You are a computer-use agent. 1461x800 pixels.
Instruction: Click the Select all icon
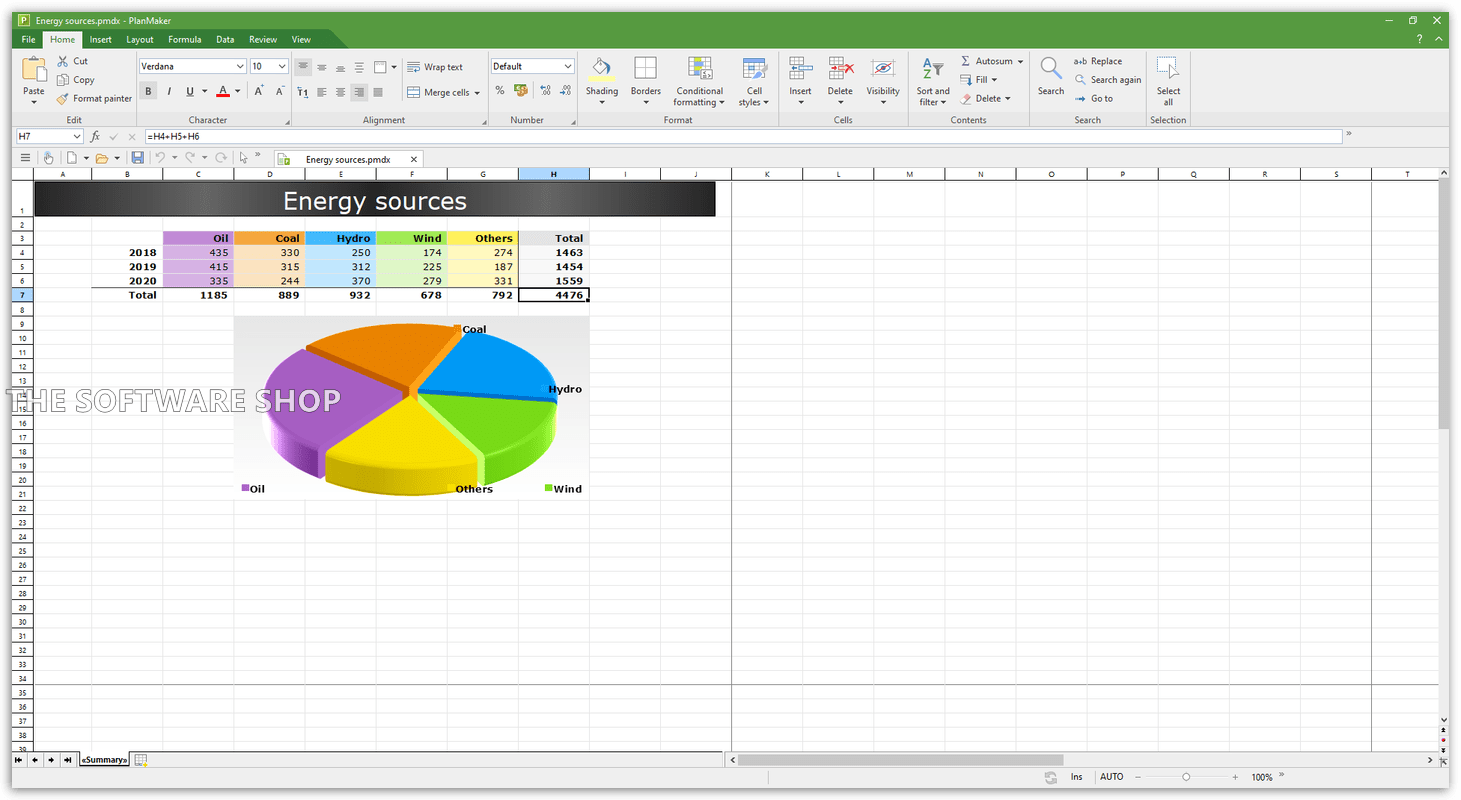click(x=1167, y=69)
